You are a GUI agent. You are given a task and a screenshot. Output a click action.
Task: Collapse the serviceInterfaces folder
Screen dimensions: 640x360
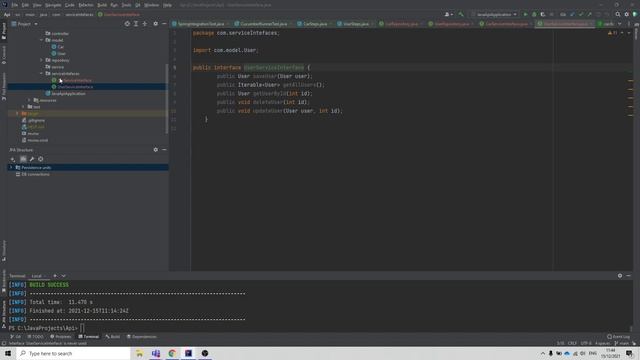pos(42,73)
